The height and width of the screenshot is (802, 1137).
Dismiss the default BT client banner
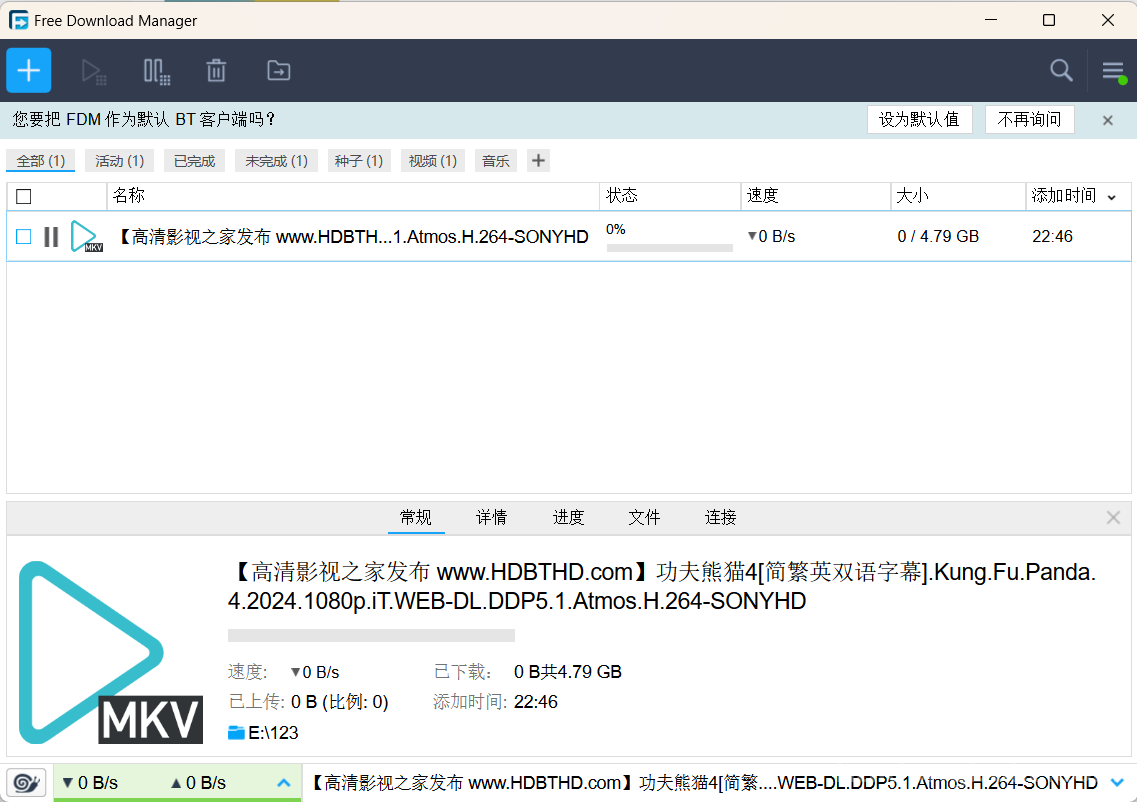click(x=1107, y=120)
